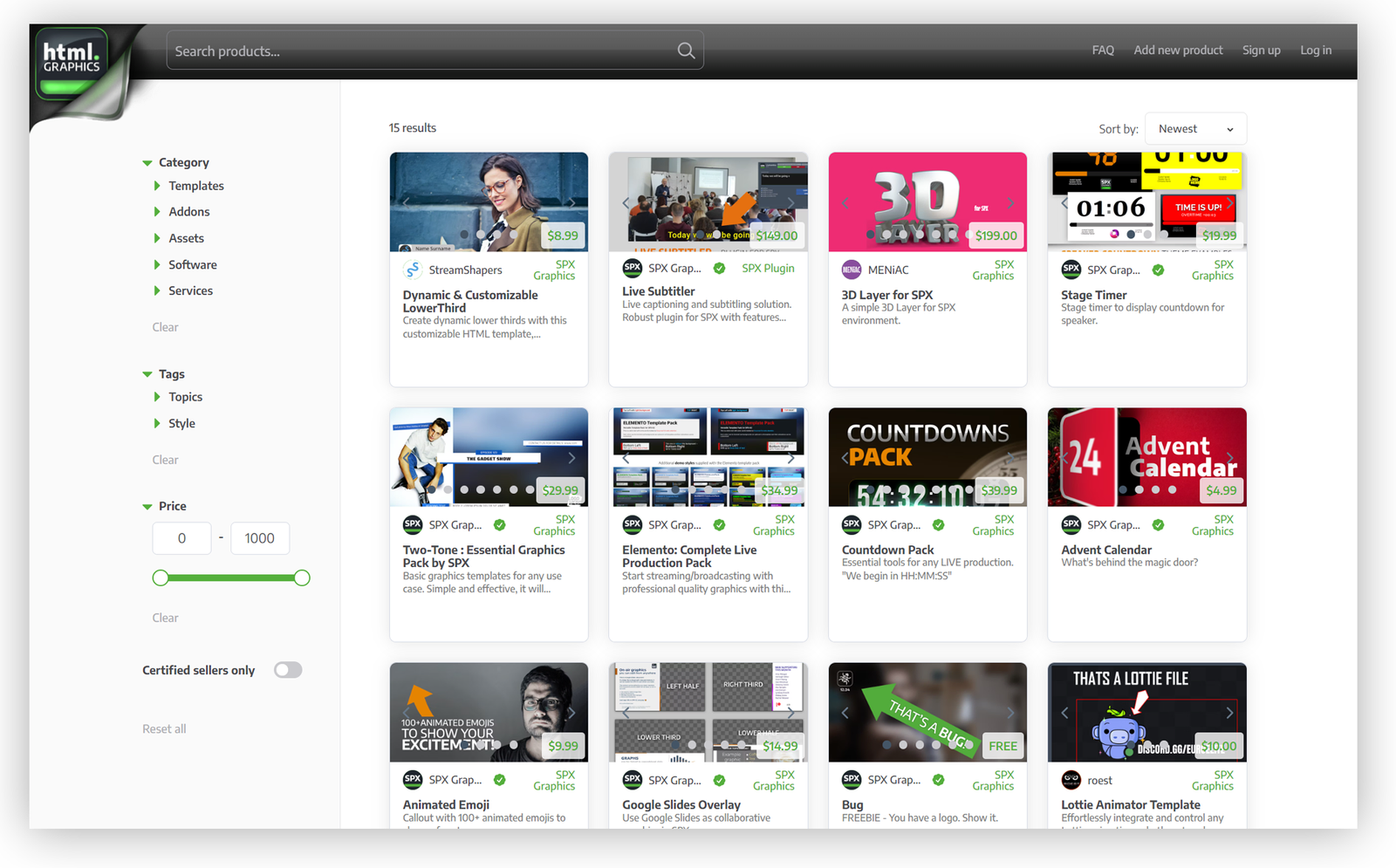Image resolution: width=1396 pixels, height=868 pixels.
Task: Click SPX avatar on Live Subtitler card
Action: coord(633,268)
